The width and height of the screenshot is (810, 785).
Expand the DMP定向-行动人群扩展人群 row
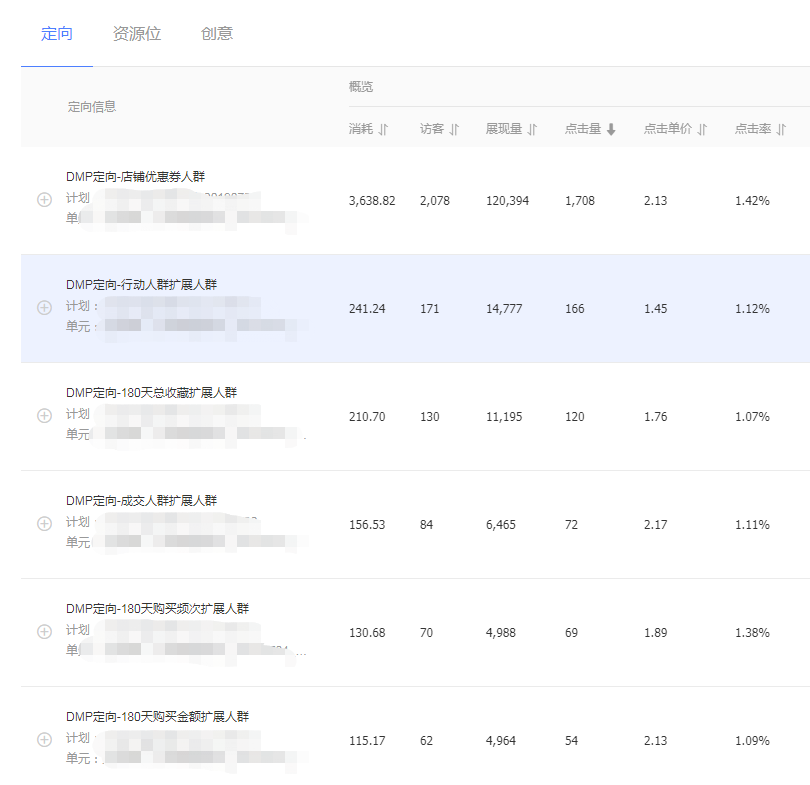pos(44,307)
